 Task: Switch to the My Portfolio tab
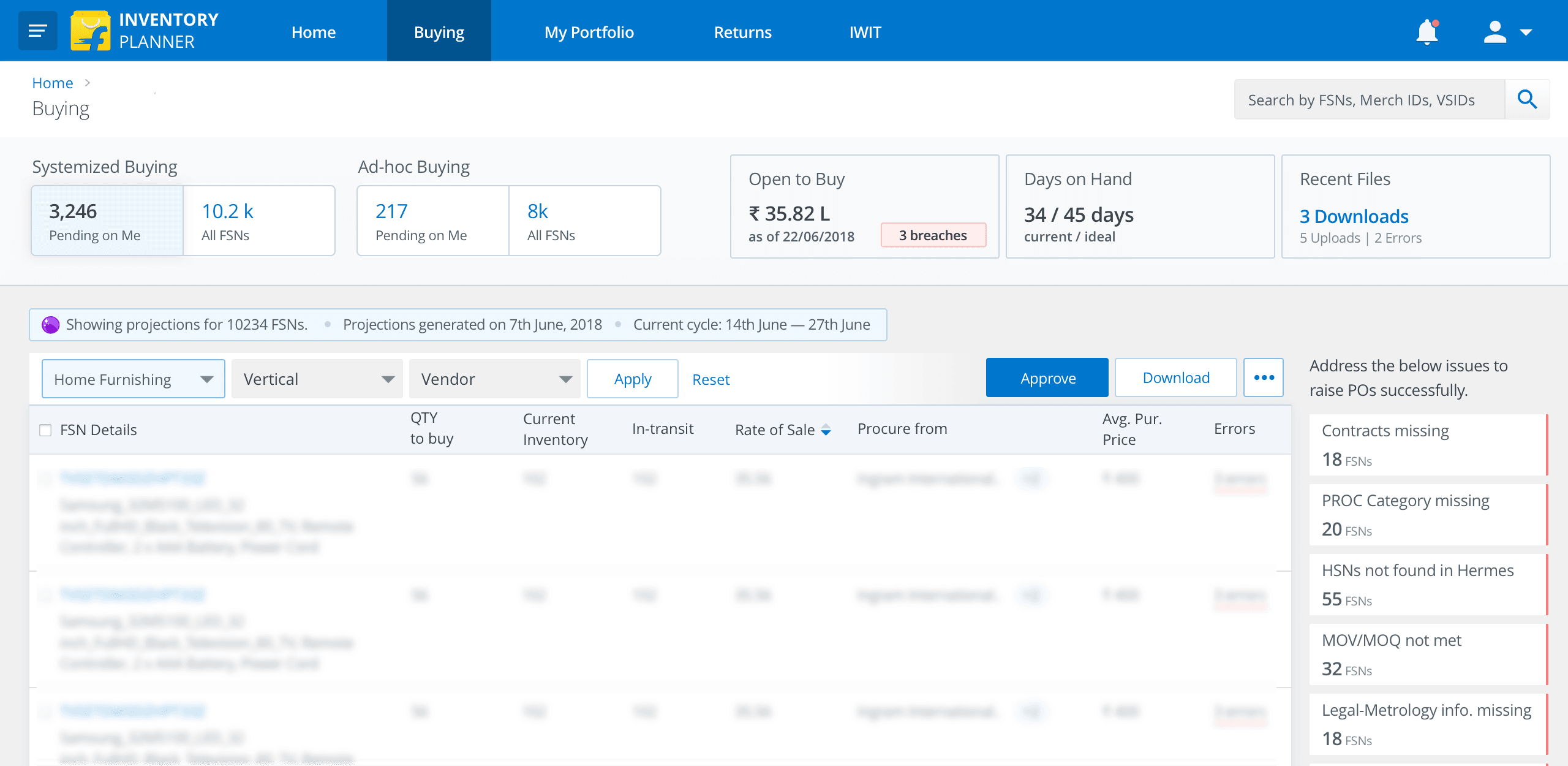[x=589, y=32]
